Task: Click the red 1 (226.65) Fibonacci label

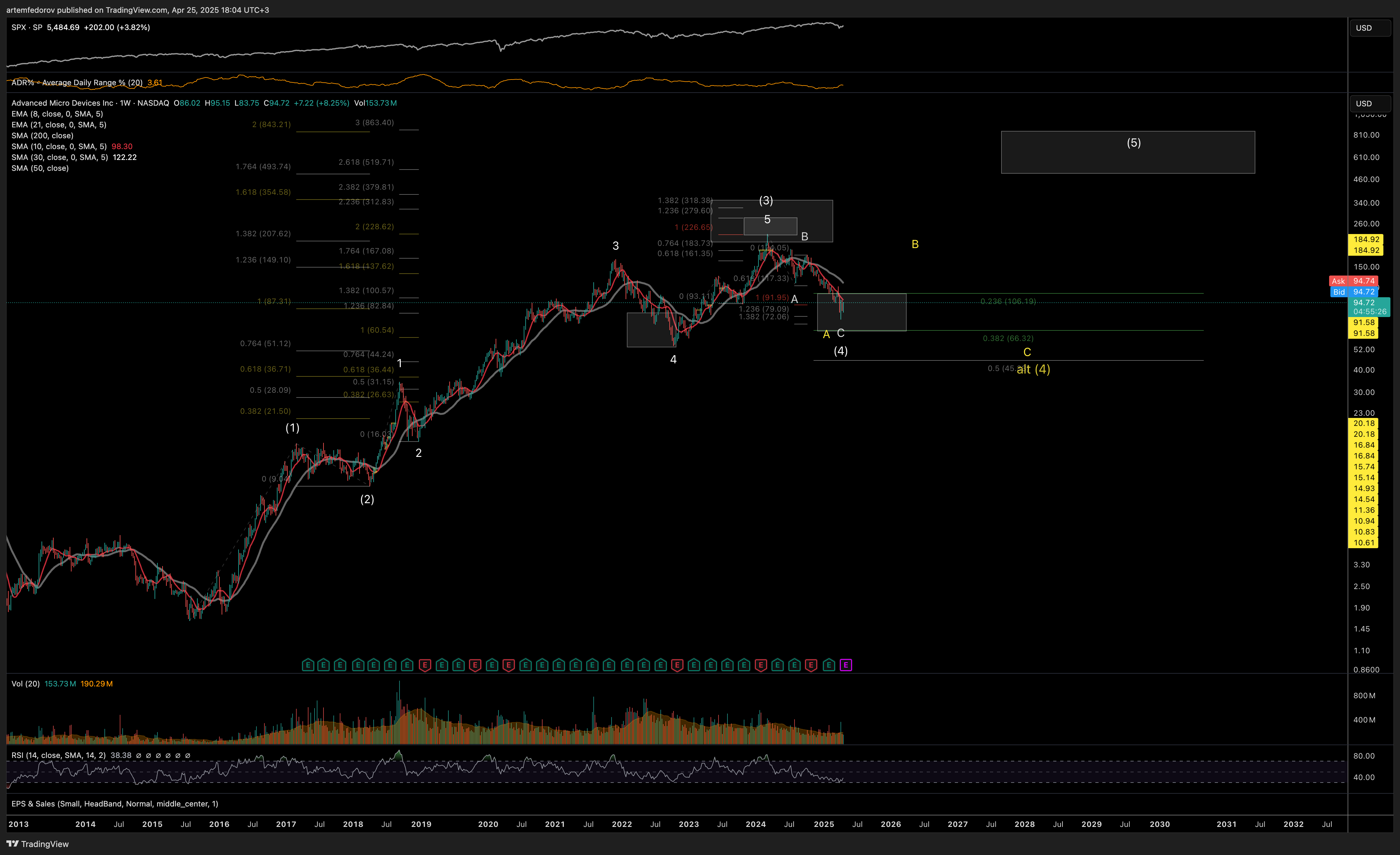Action: [x=693, y=227]
